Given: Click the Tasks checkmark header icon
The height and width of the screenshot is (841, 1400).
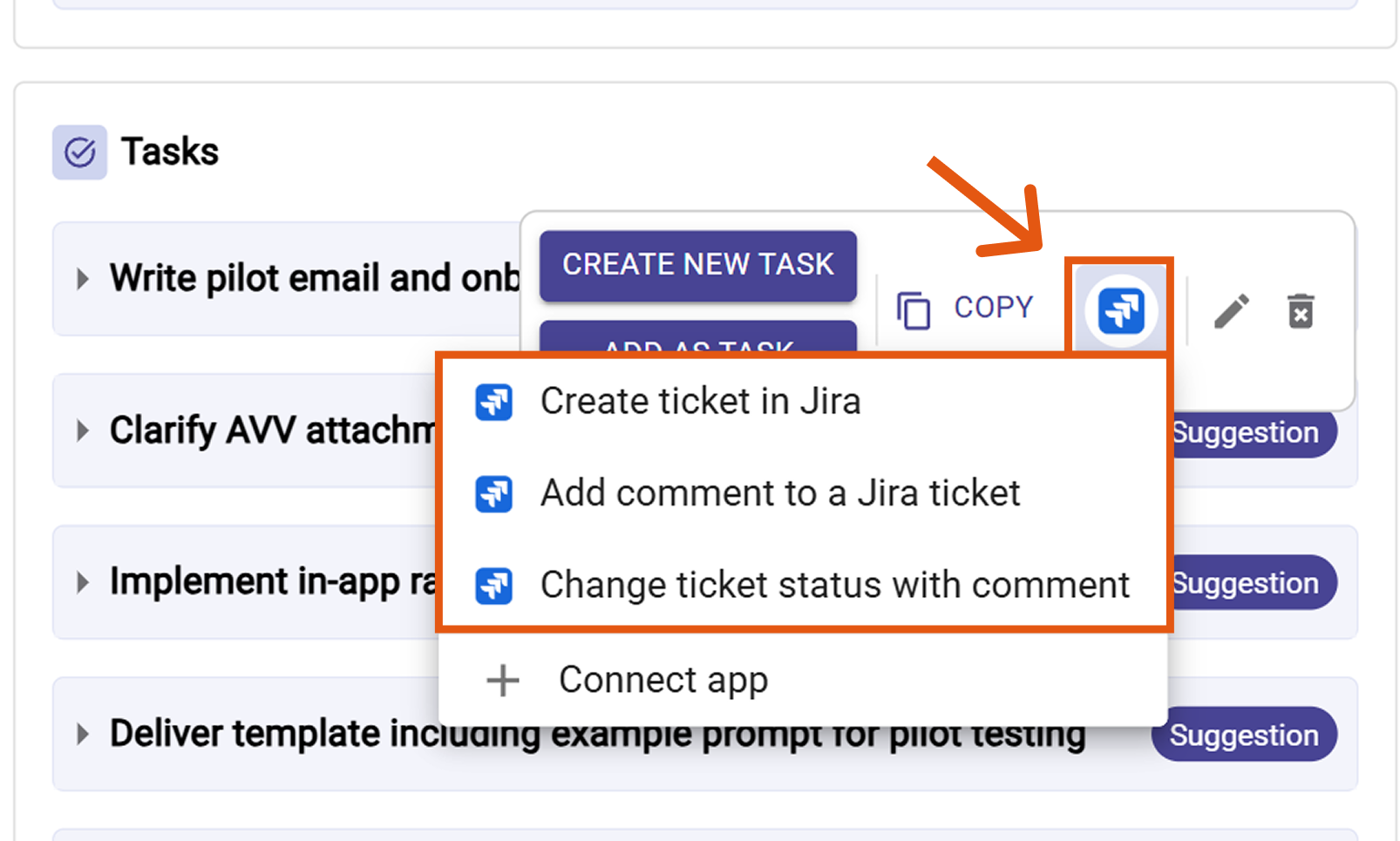Looking at the screenshot, I should tap(79, 153).
